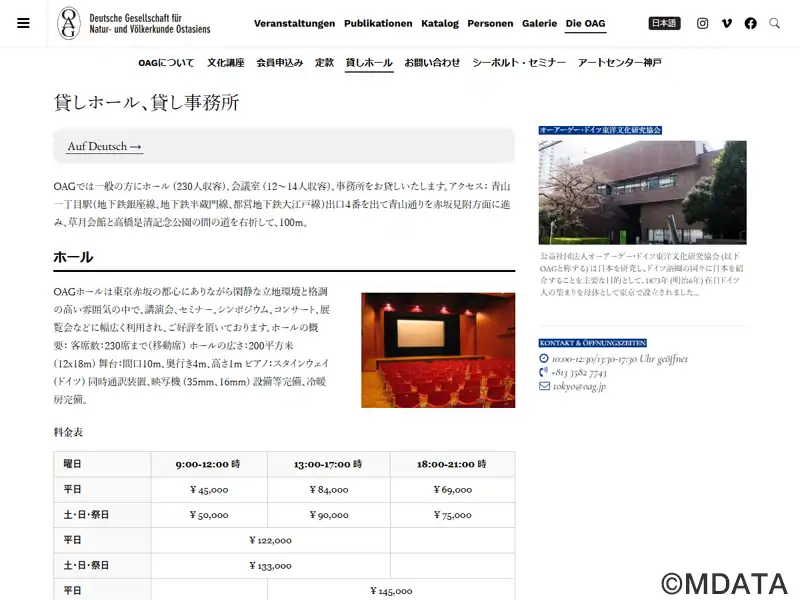800x600 pixels.
Task: Open search with magnifier icon
Action: tap(774, 23)
